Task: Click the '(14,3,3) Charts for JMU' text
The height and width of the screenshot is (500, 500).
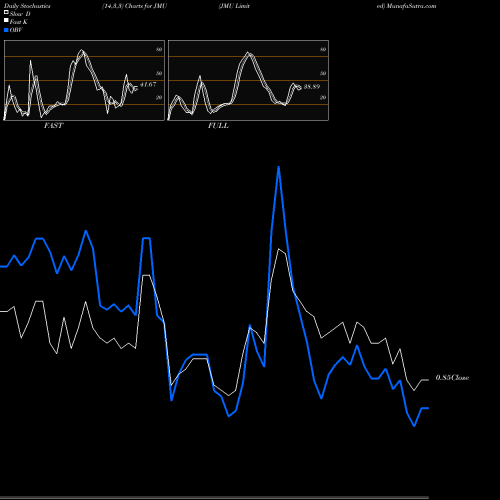Action: (x=135, y=6)
